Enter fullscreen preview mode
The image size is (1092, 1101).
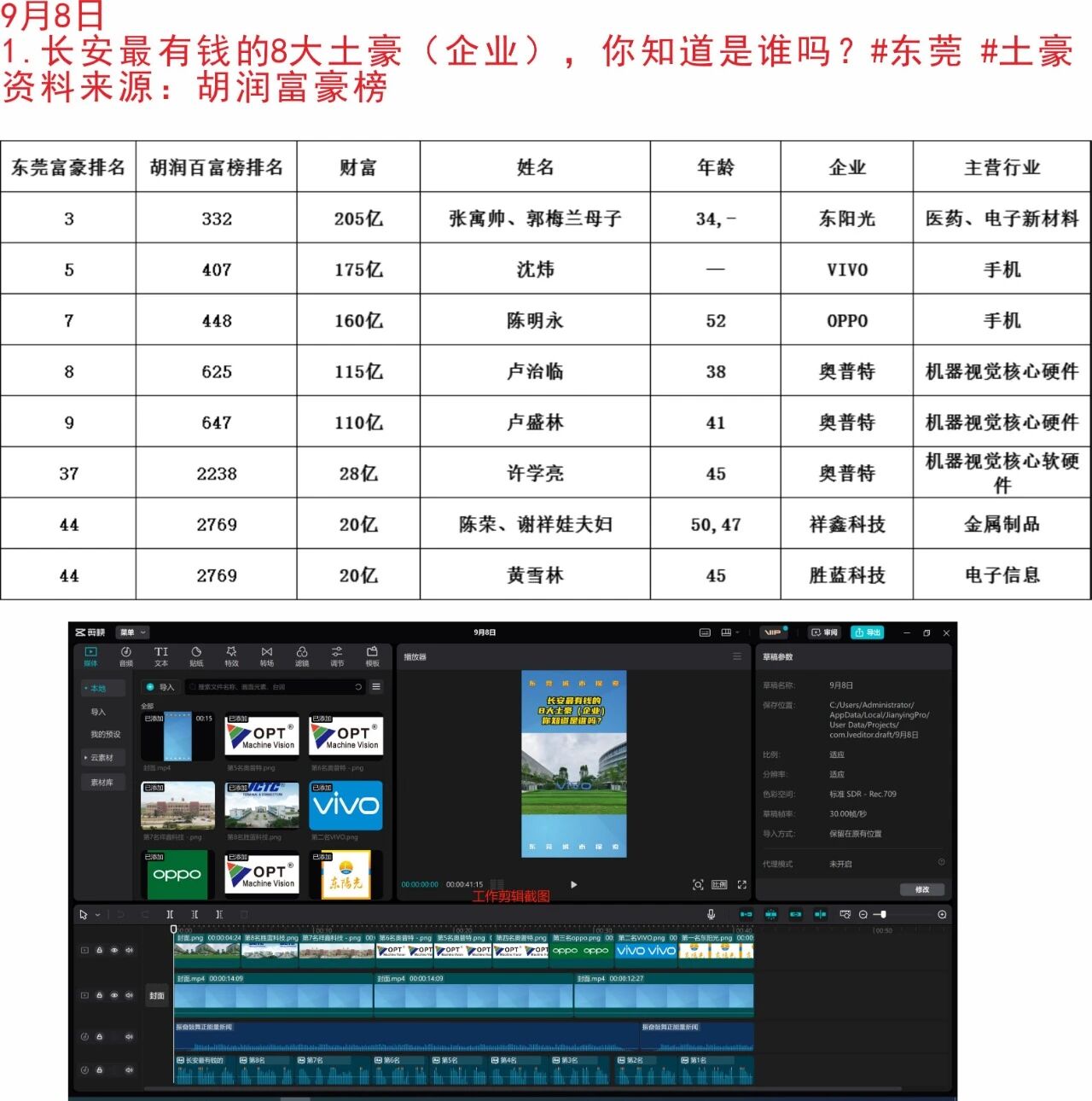[742, 885]
